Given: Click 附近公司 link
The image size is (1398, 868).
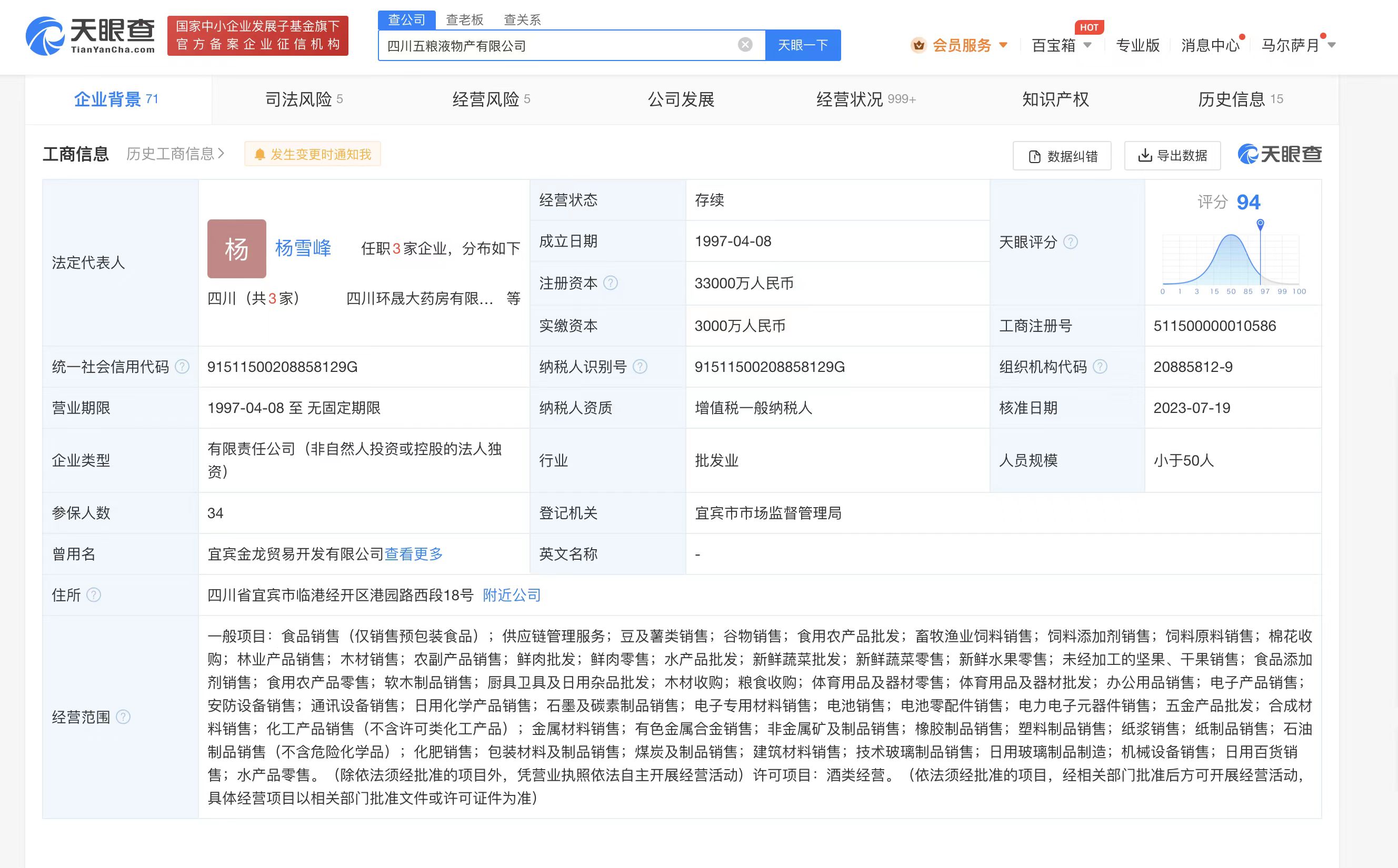Looking at the screenshot, I should (512, 595).
